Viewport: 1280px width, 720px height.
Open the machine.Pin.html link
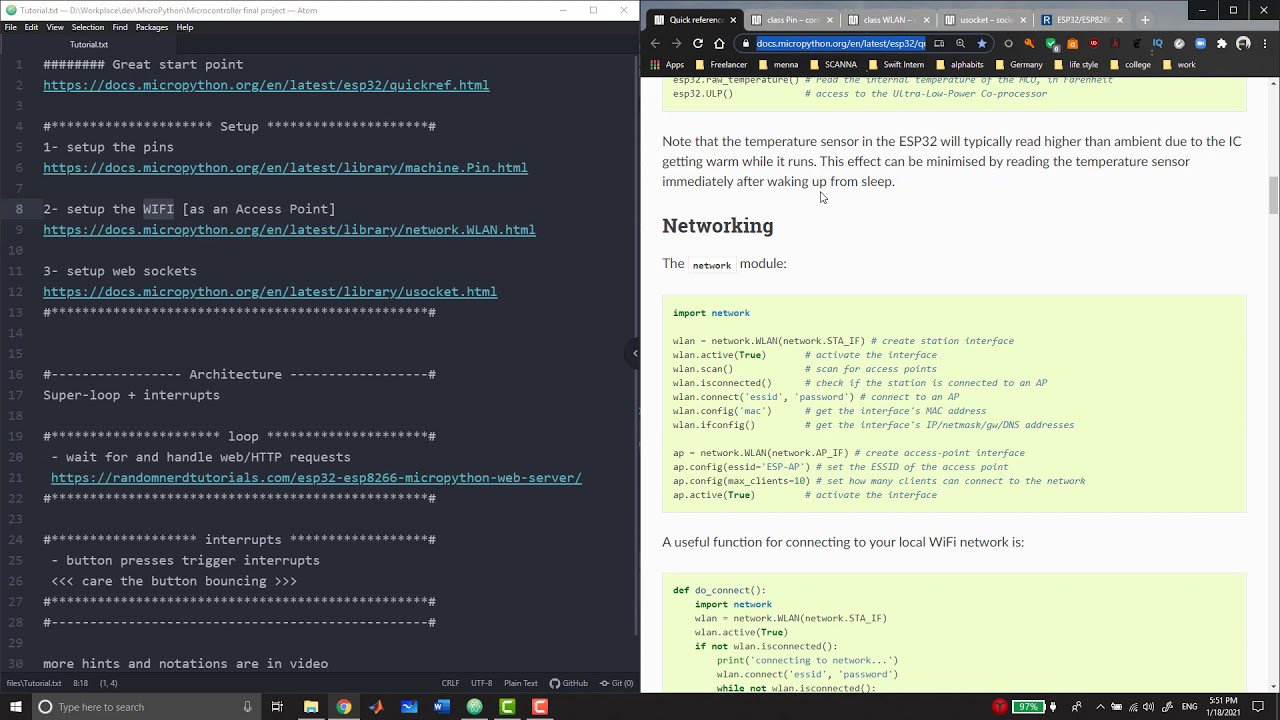[x=285, y=168]
